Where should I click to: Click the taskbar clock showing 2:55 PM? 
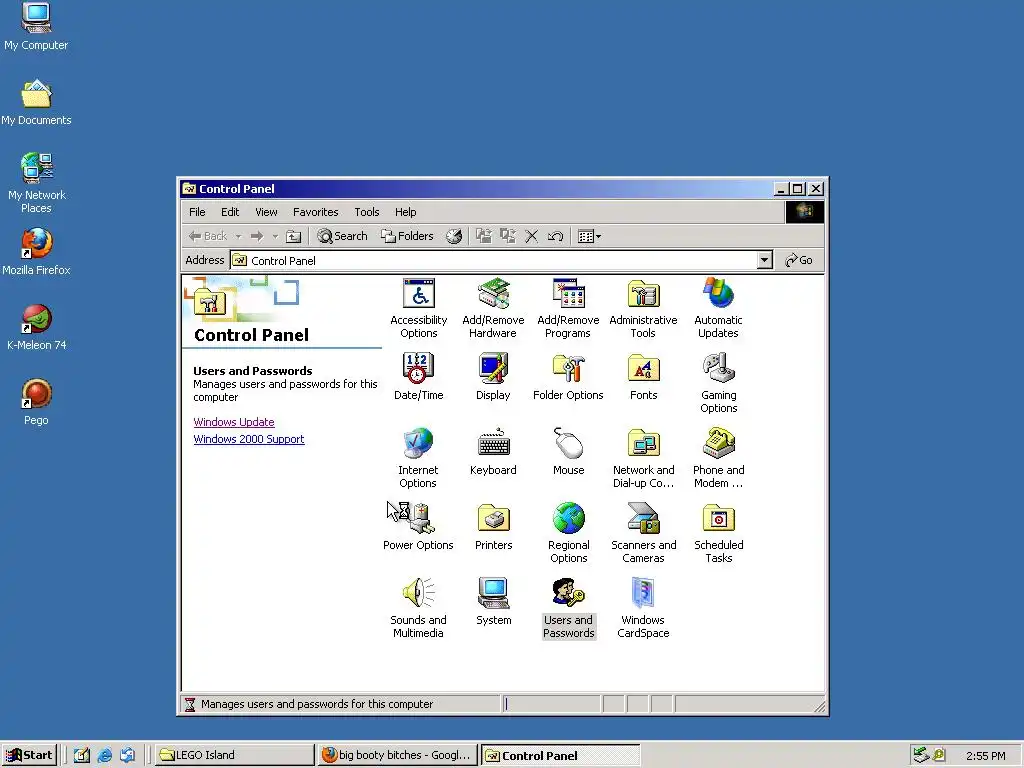tap(985, 756)
